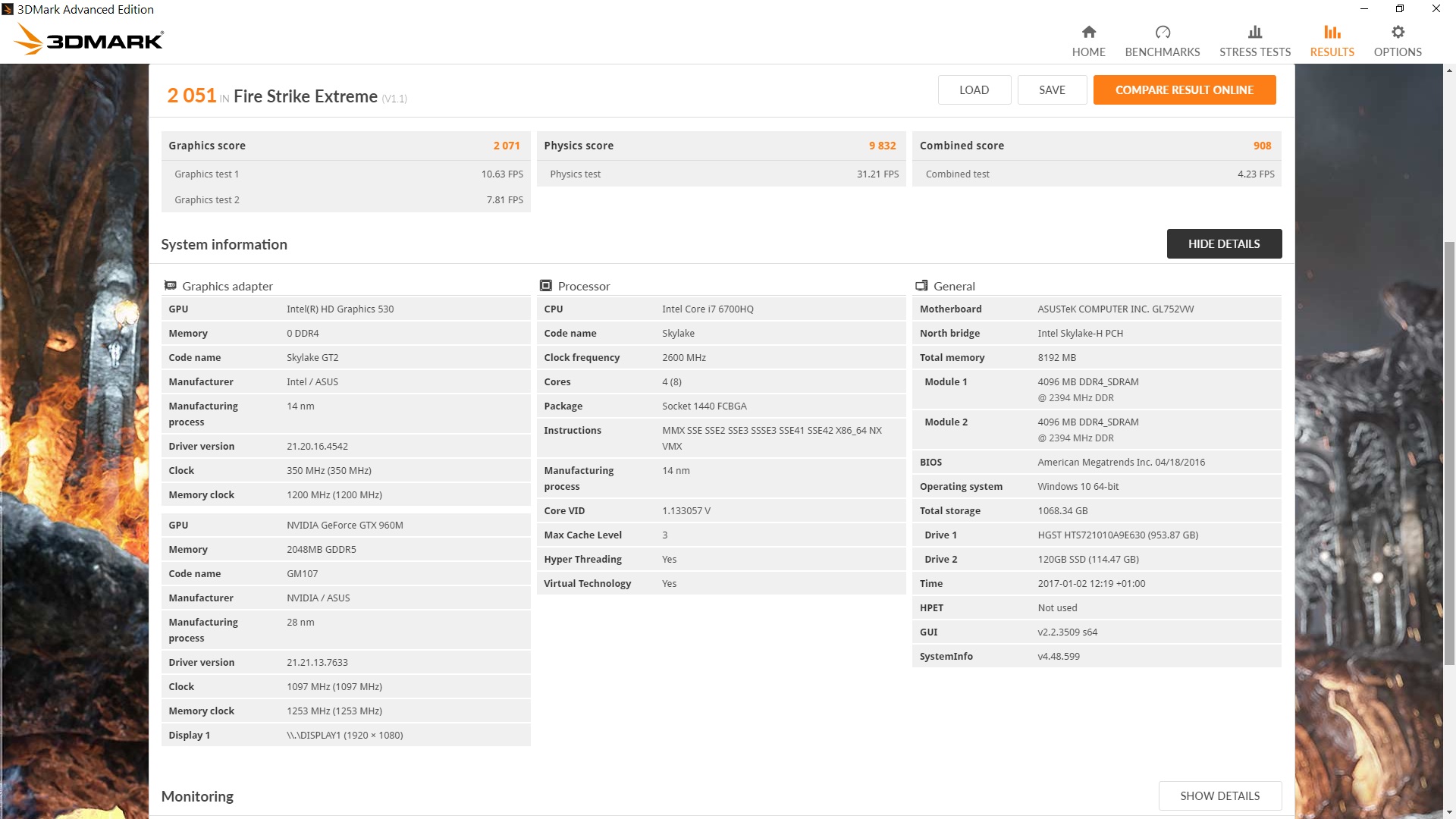Click the Drive 1 HGST value
1456x819 pixels.
click(x=1118, y=535)
